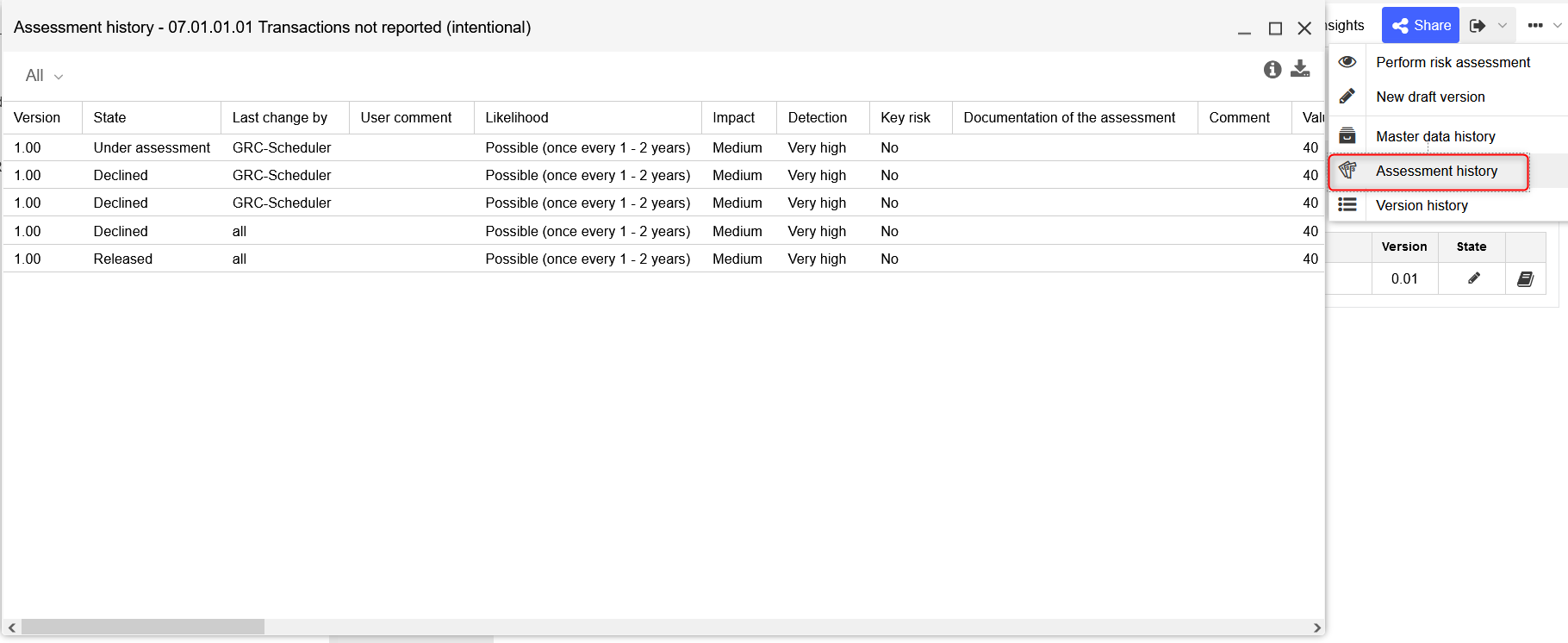Open the All filter dropdown
Viewport: 1568px width, 643px height.
44,76
